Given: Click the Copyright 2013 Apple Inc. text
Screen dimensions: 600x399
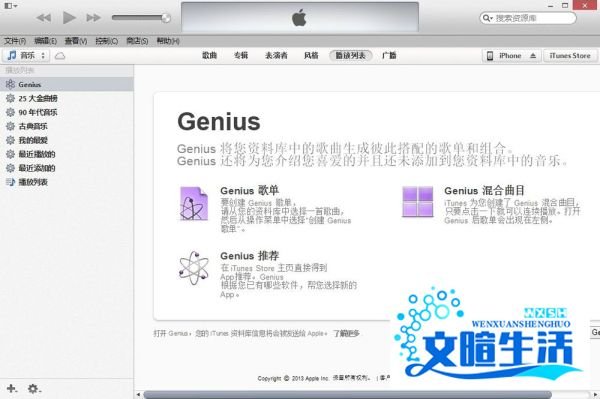Looking at the screenshot, I should coord(293,378).
